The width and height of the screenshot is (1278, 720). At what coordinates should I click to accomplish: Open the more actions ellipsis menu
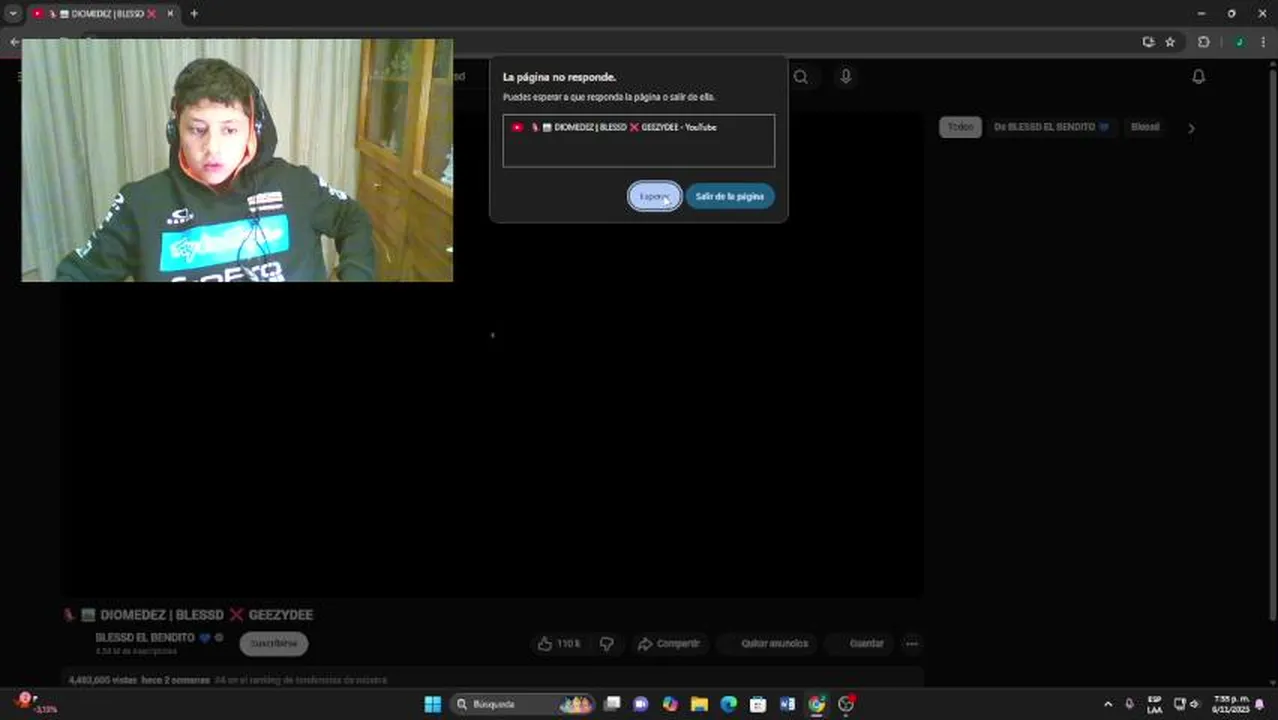pyautogui.click(x=911, y=644)
